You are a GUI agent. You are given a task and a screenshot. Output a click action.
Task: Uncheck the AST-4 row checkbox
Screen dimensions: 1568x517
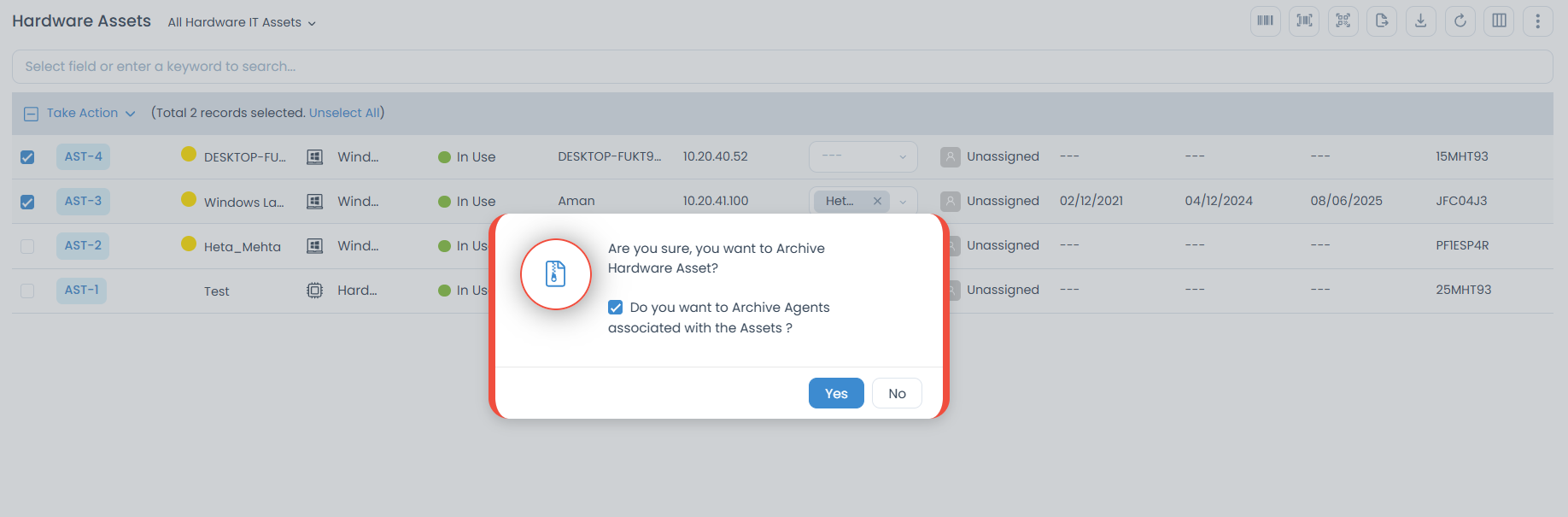(x=27, y=157)
